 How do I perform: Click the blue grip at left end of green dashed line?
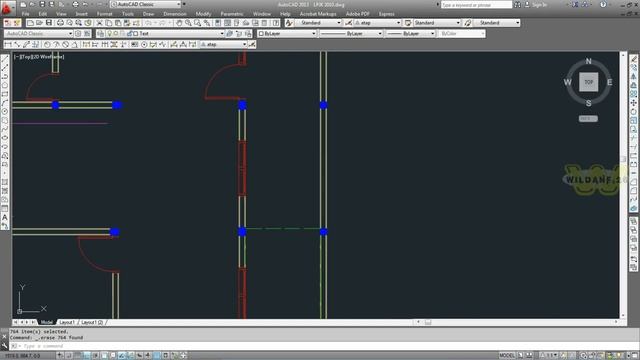tap(242, 232)
